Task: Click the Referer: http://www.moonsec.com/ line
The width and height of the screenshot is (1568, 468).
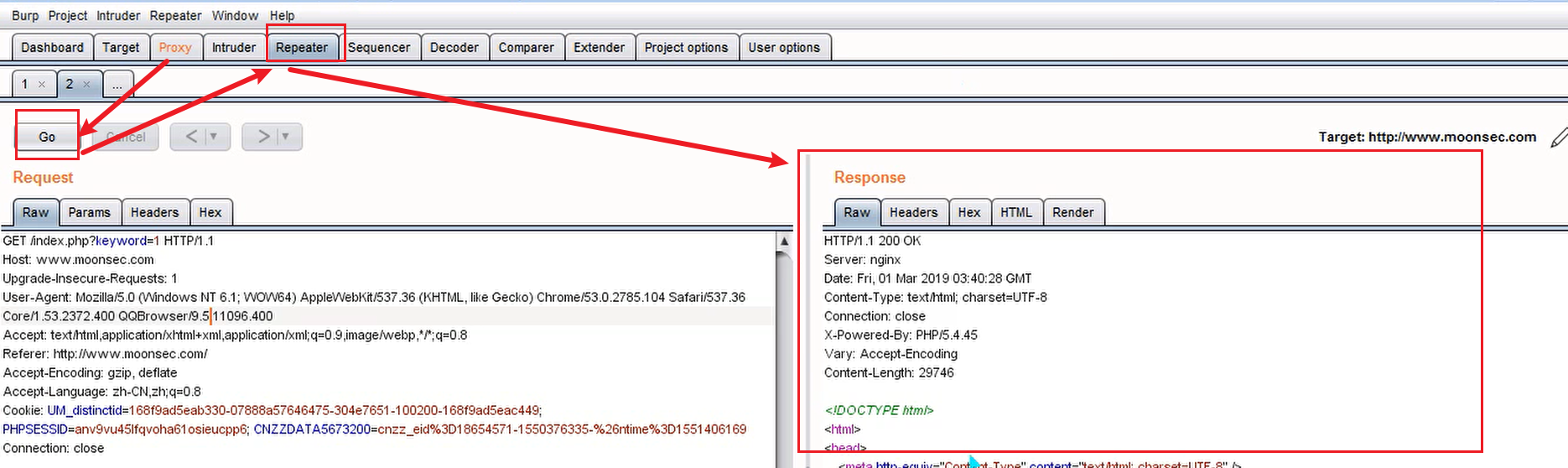Action: [105, 354]
